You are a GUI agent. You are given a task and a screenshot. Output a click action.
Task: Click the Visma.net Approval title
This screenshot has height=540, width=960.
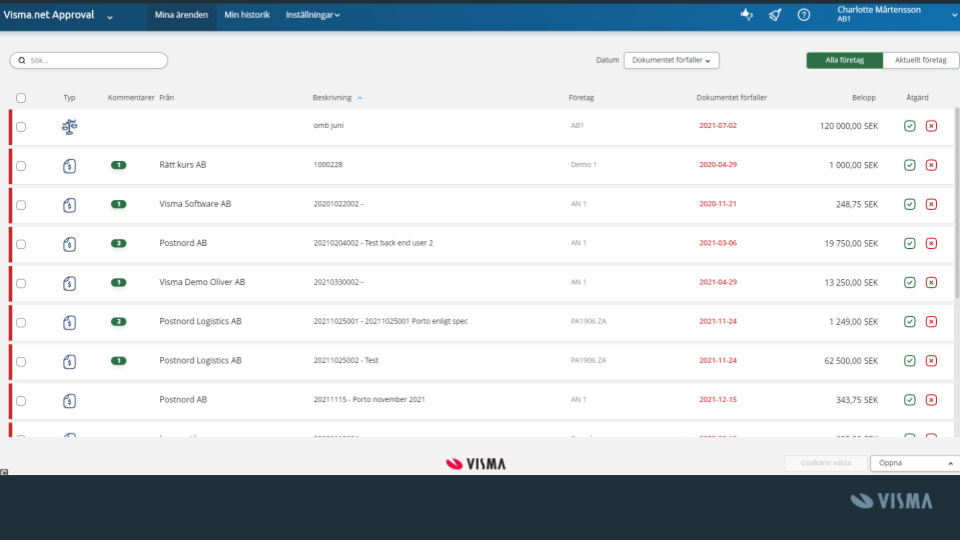pos(49,15)
